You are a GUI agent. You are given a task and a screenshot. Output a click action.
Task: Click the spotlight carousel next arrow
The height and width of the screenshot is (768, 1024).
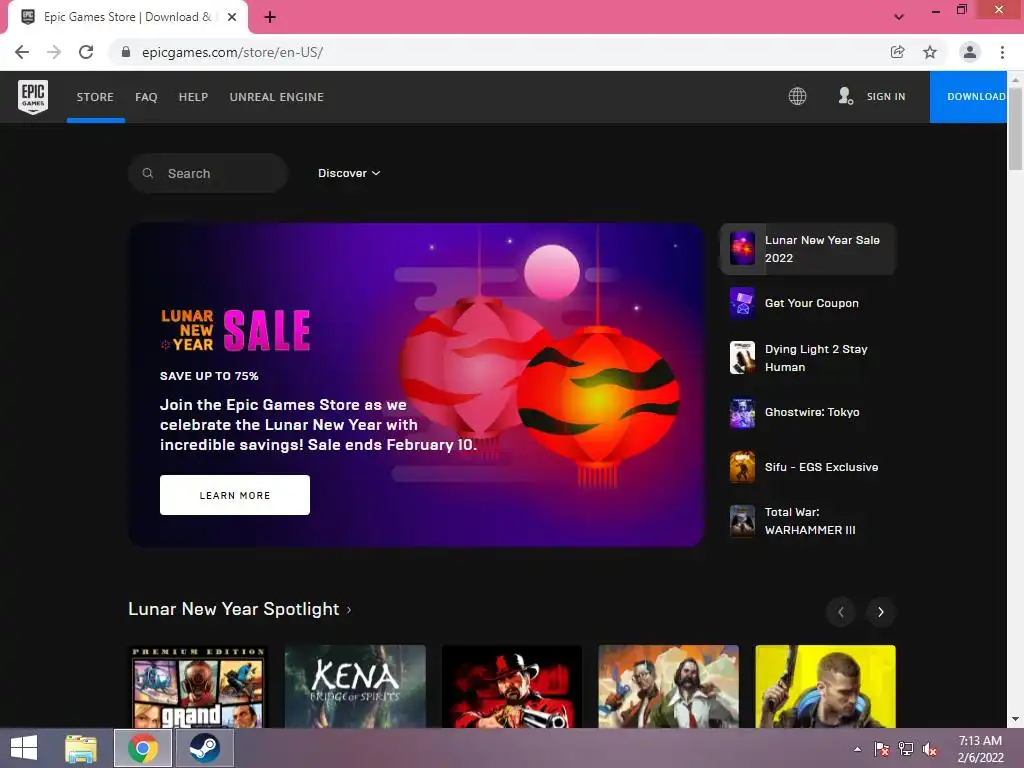pyautogui.click(x=881, y=612)
